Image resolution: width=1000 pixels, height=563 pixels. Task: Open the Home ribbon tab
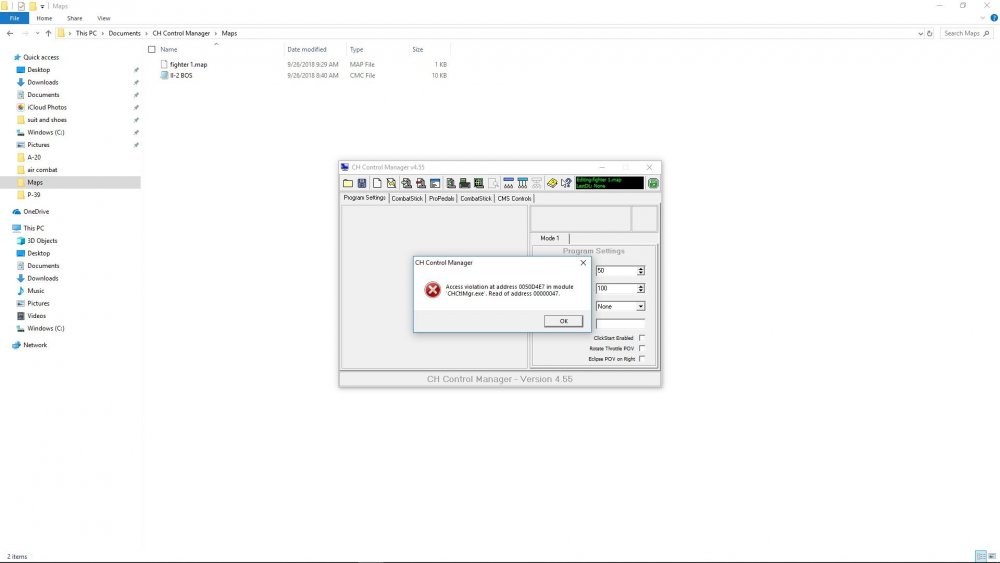point(44,18)
